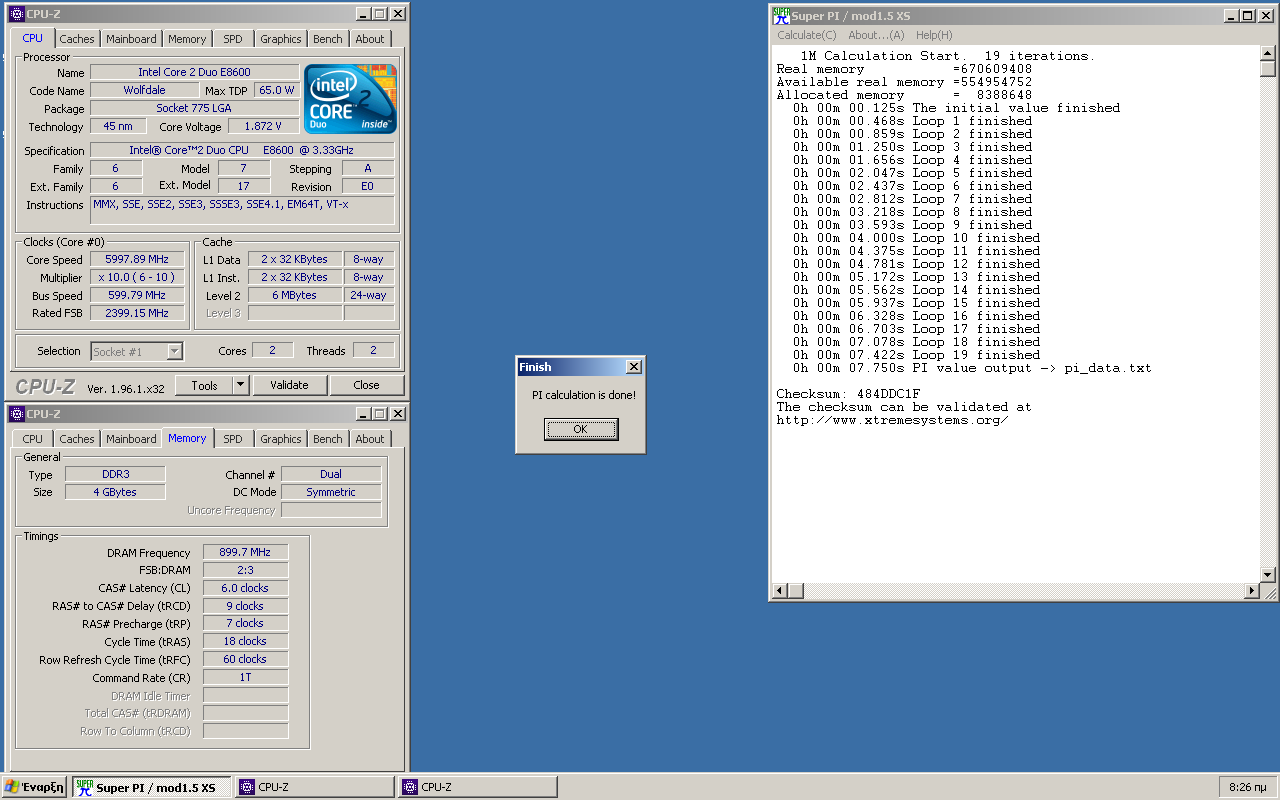The height and width of the screenshot is (800, 1280).
Task: Click memory Type value DDR3
Action: [115, 474]
